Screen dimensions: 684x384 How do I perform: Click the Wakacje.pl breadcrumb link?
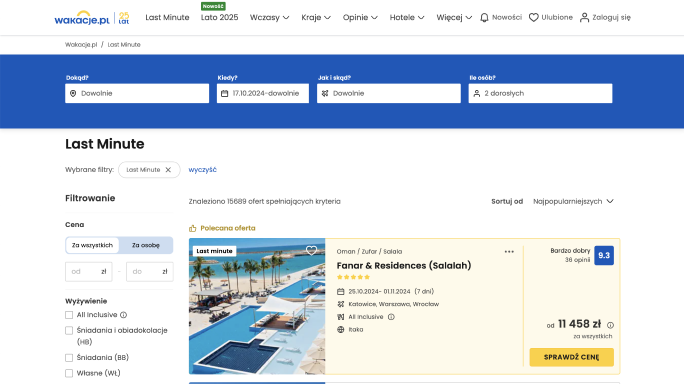coord(81,45)
